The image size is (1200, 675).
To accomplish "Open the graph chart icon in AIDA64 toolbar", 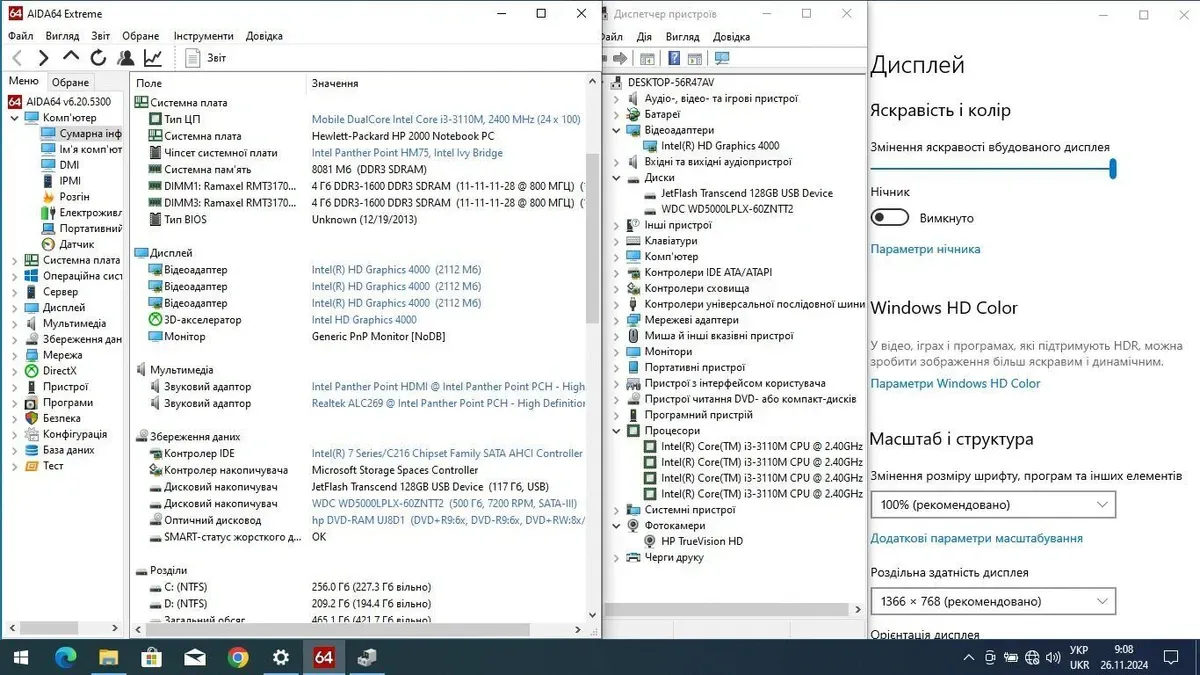I will tap(153, 58).
